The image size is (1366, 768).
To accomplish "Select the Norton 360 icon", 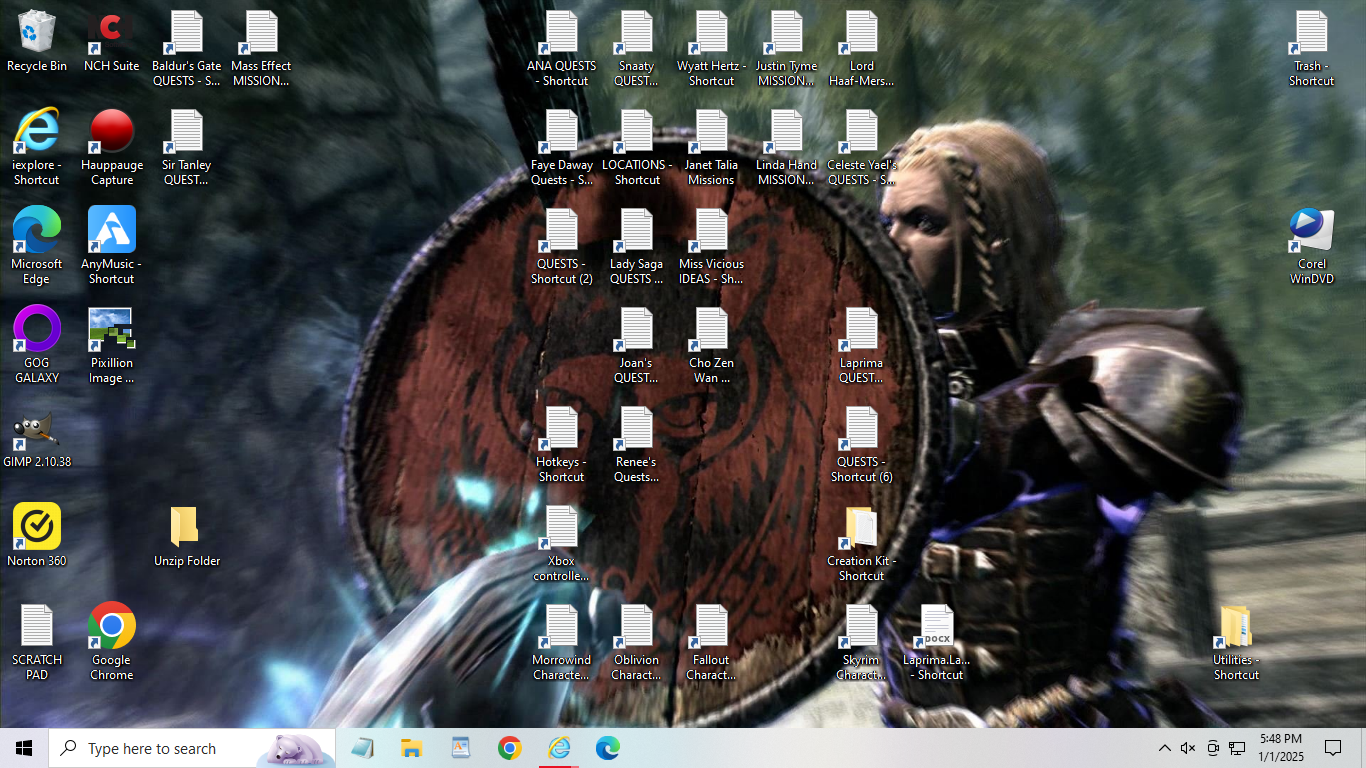I will coord(37,535).
